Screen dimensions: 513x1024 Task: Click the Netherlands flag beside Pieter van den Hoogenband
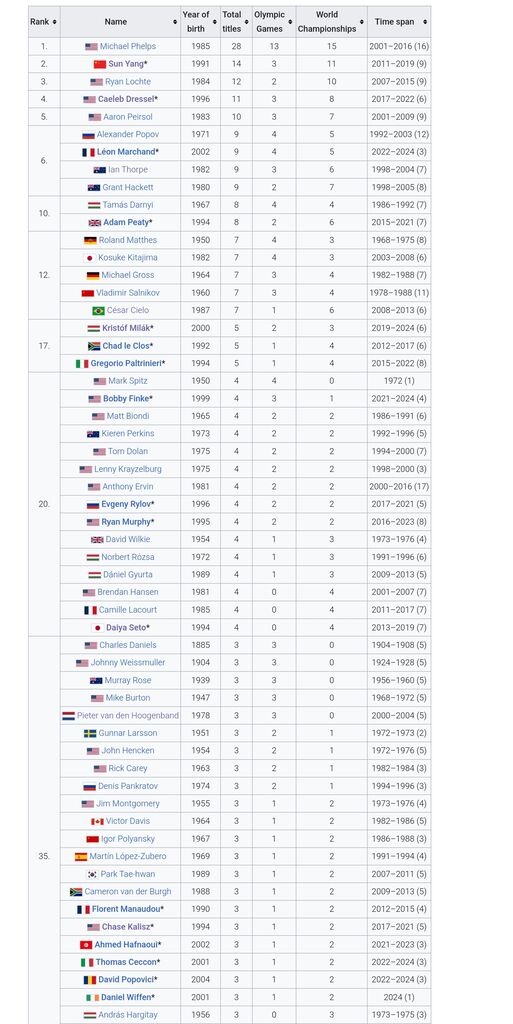coord(69,716)
